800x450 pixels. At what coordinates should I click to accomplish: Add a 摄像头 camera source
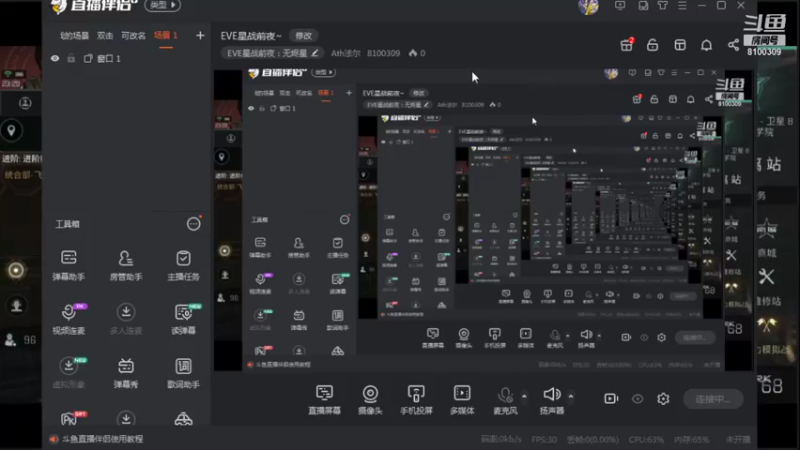[x=370, y=399]
